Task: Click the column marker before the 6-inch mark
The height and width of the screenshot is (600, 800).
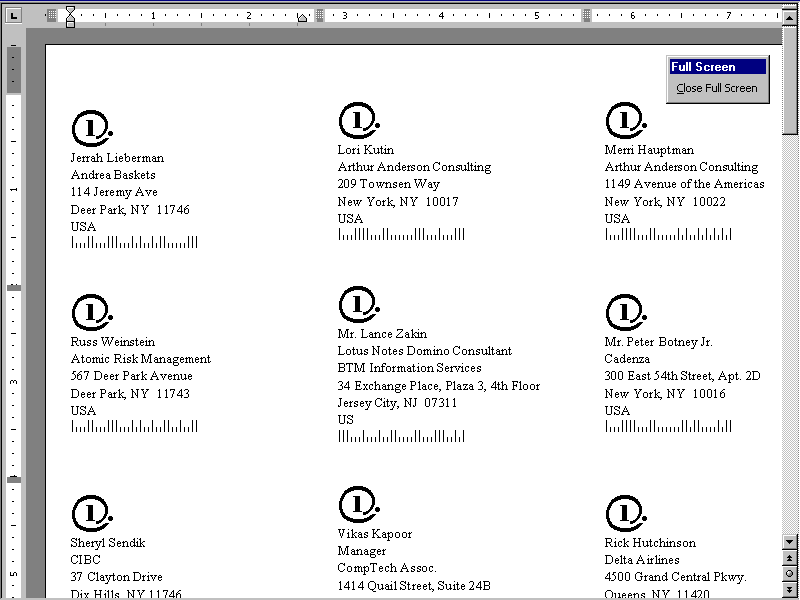Action: pos(588,15)
